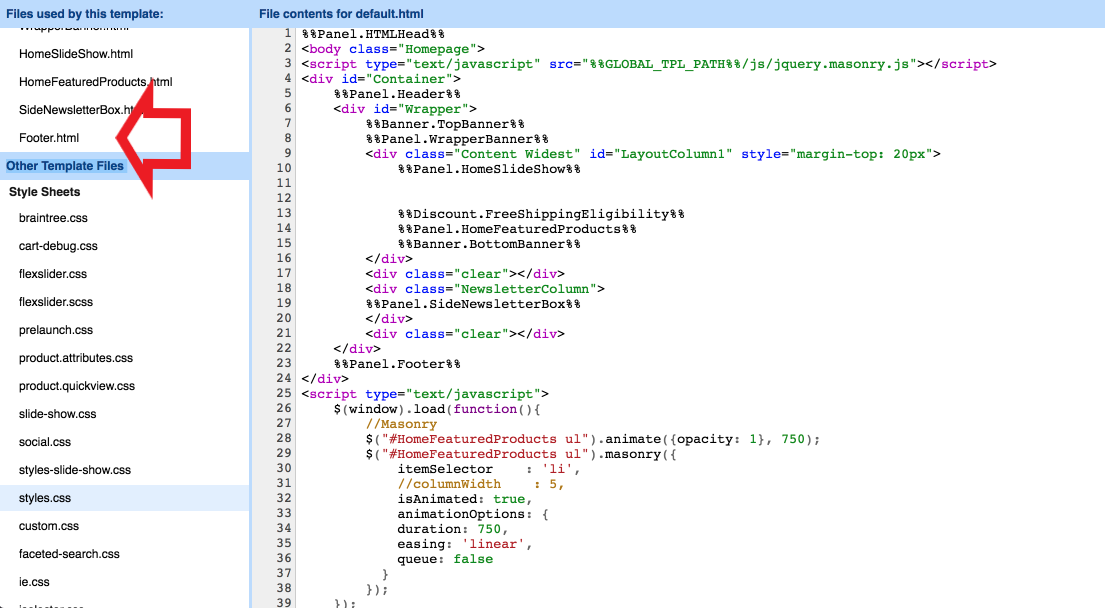Click the %%Panel.WrapperBanner%% line
The image size is (1105, 608).
coord(457,139)
